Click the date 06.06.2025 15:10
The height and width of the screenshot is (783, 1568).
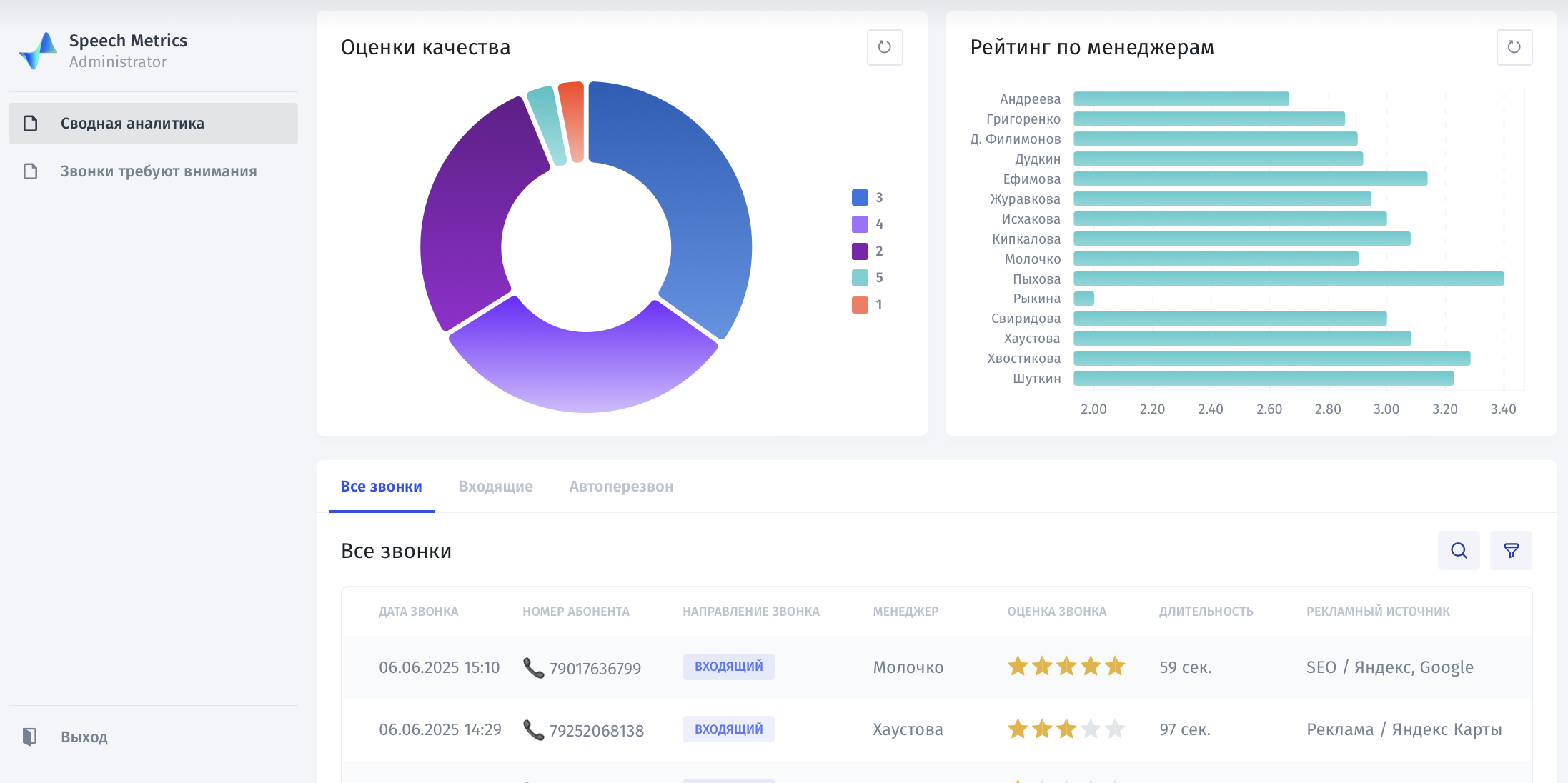pyautogui.click(x=440, y=667)
